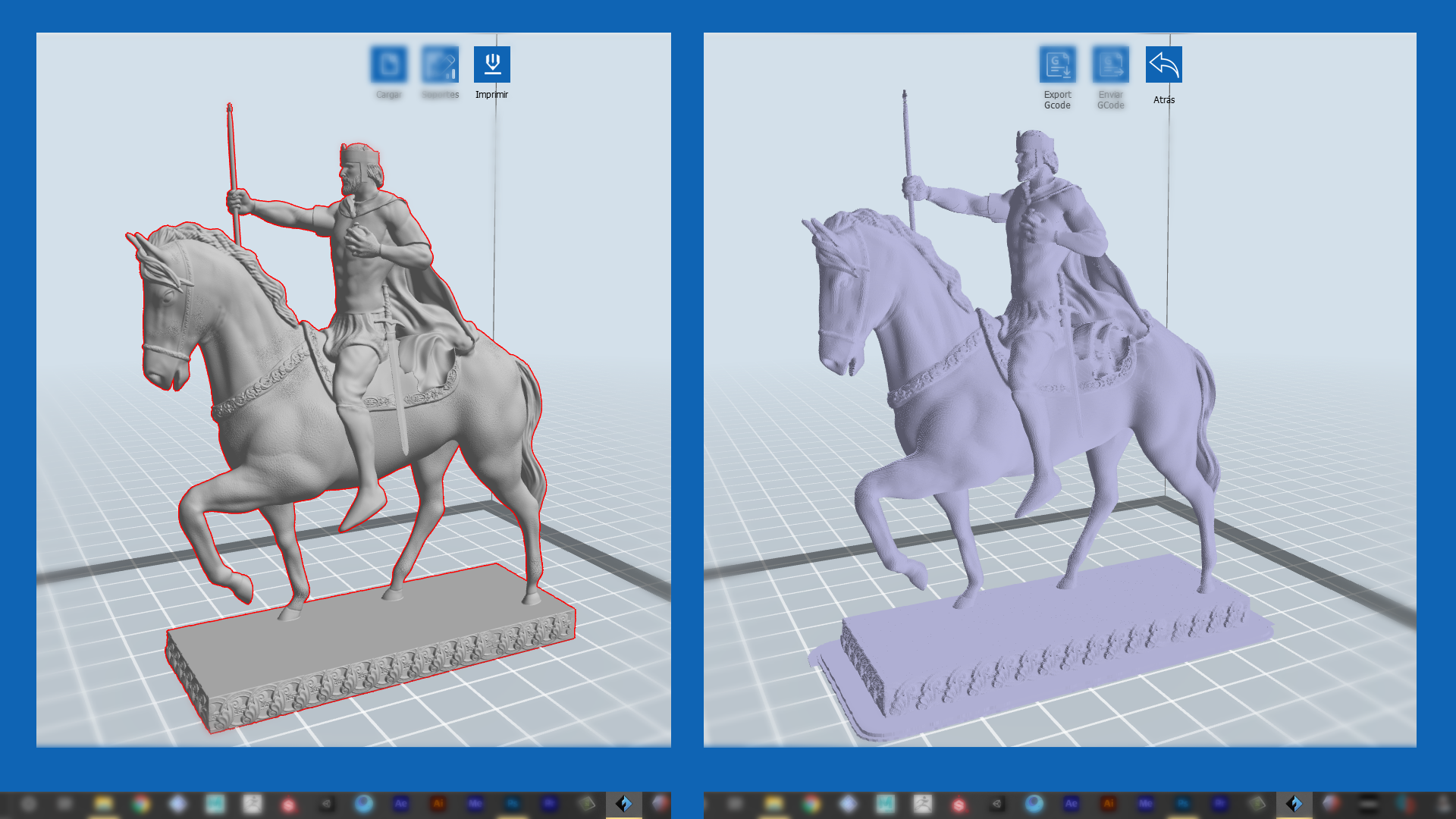Launch ZBrush from the taskbar
Screen dimensions: 1456x819
pos(253,803)
